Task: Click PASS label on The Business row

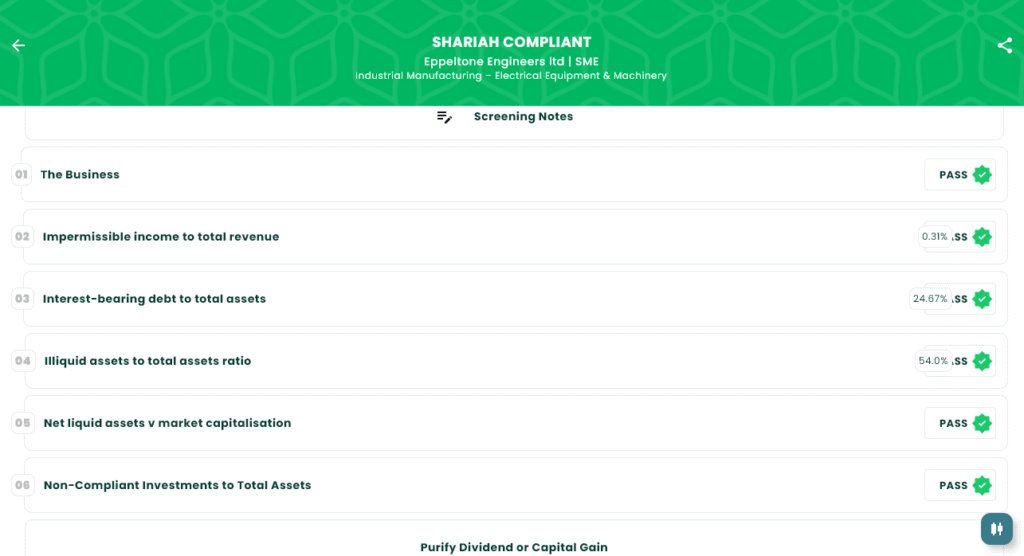Action: click(953, 175)
